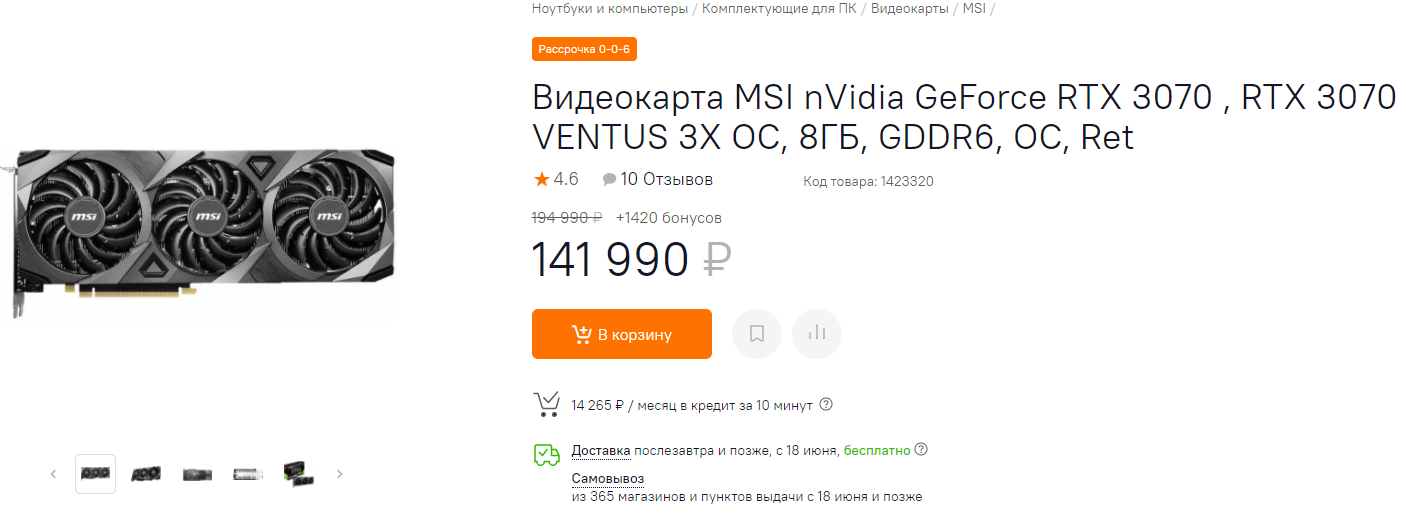Click the Доставка link
The height and width of the screenshot is (528, 1406).
601,451
